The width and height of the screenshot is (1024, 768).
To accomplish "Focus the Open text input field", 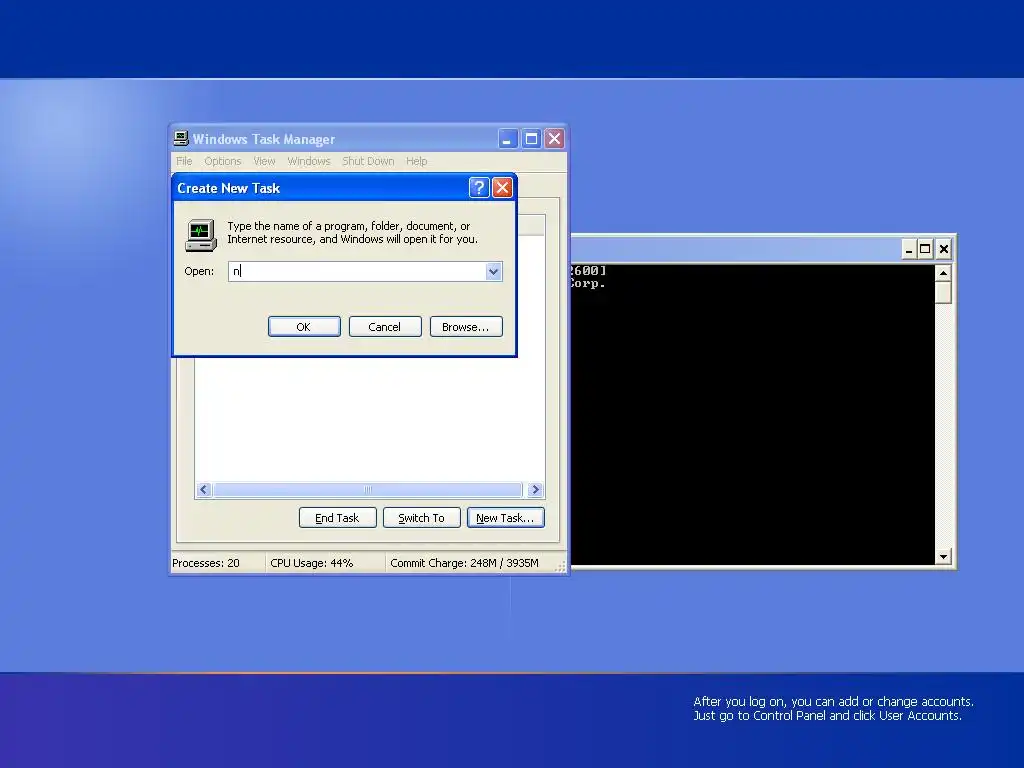I will (357, 271).
